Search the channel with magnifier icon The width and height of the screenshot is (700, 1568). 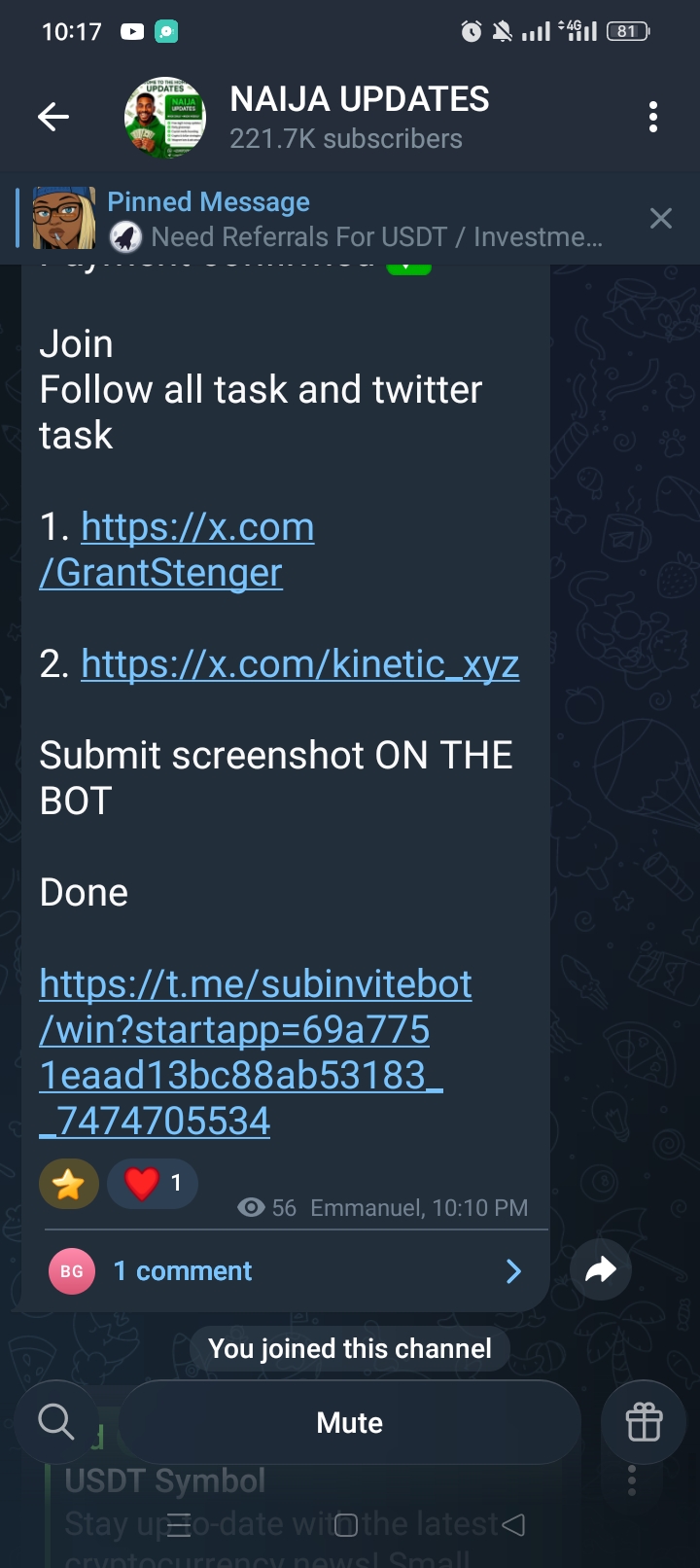[x=56, y=1422]
